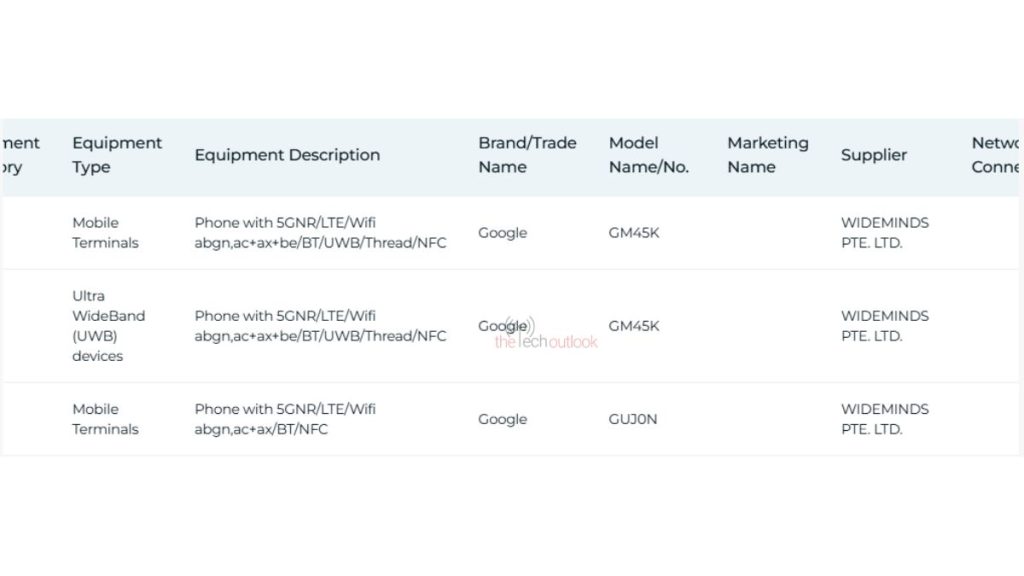Select the GUJ0N model number cell
1024x576 pixels.
tap(633, 419)
